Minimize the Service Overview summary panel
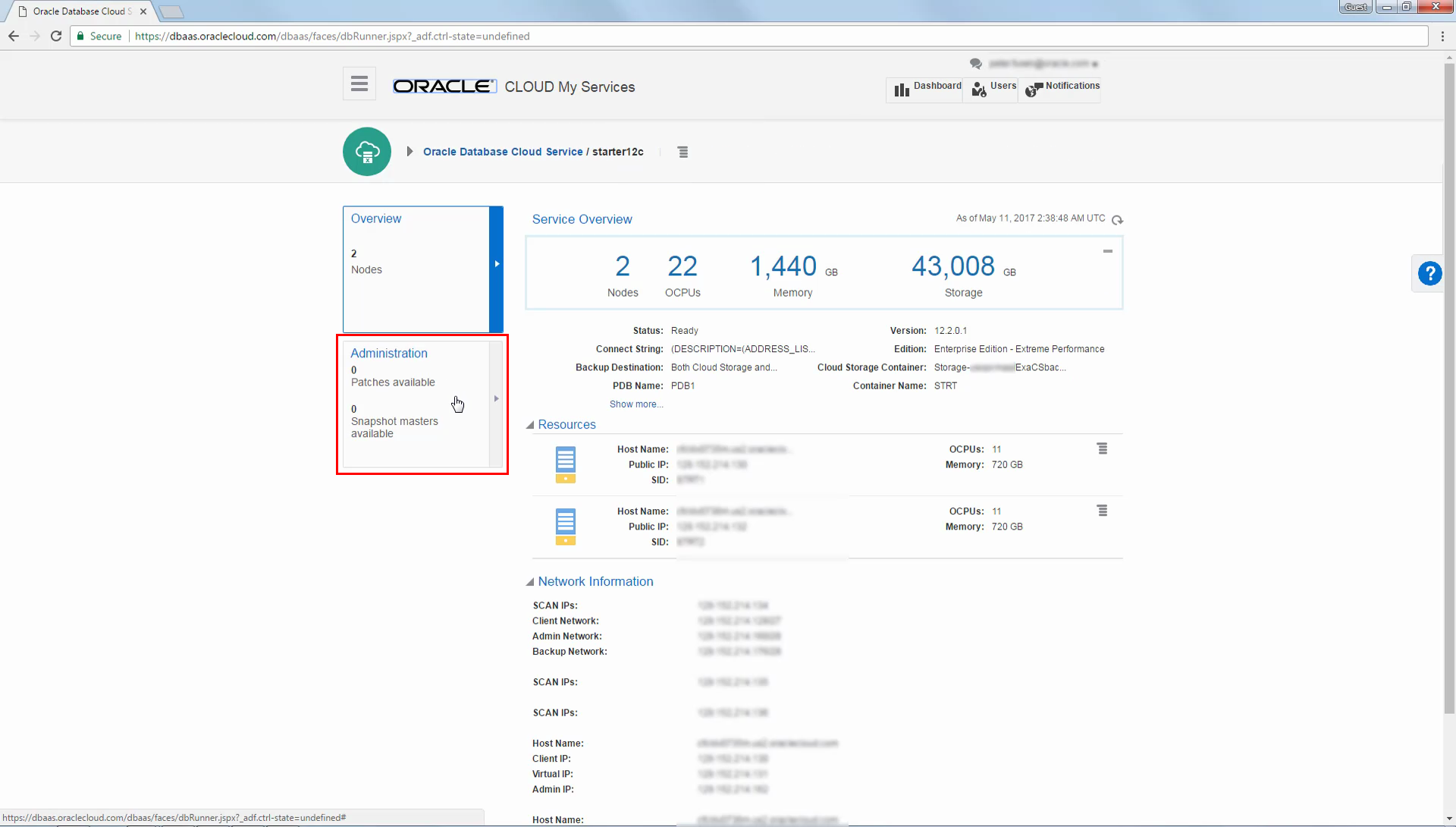Viewport: 1456px width, 827px height. (x=1107, y=251)
